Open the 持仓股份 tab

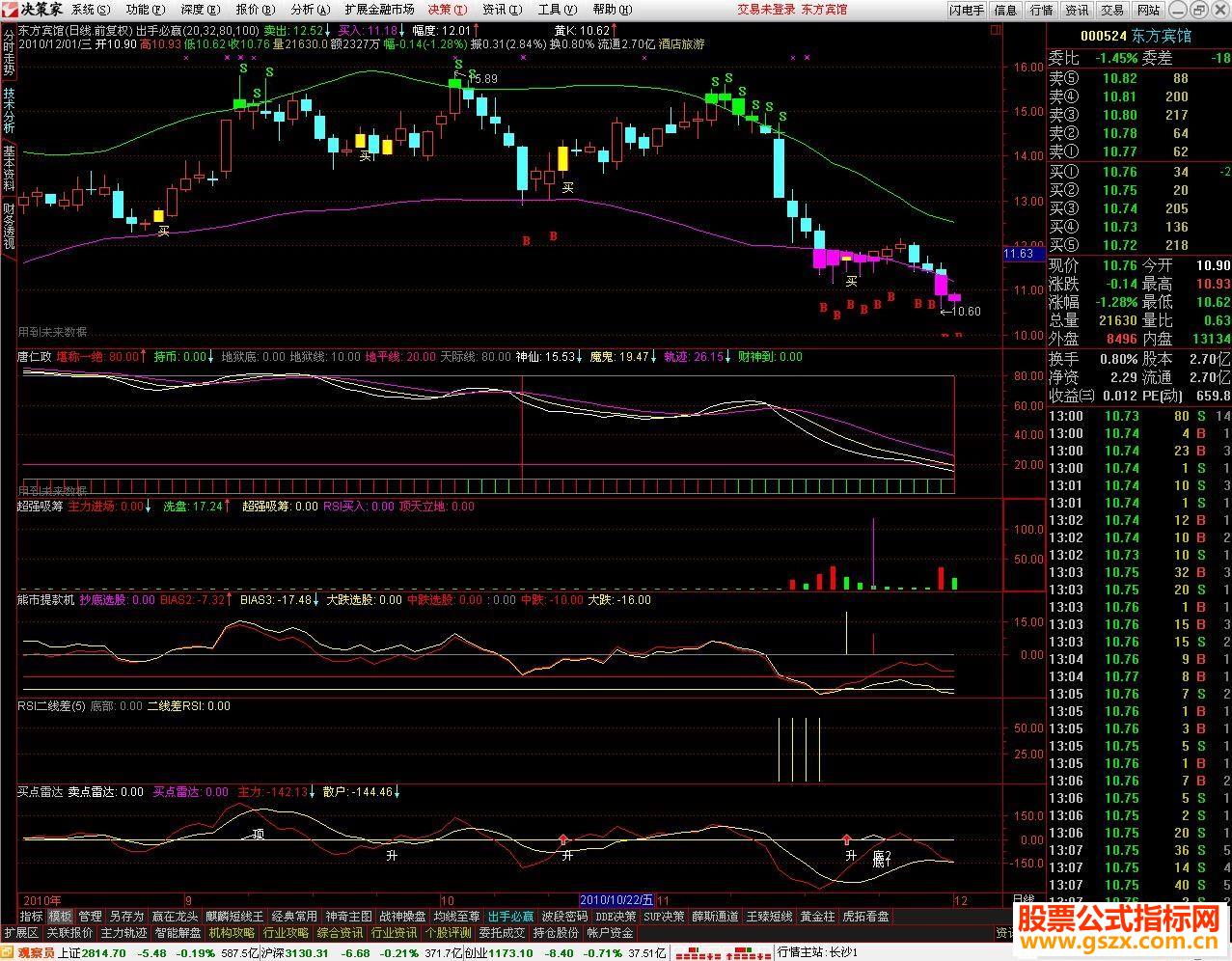coord(556,933)
